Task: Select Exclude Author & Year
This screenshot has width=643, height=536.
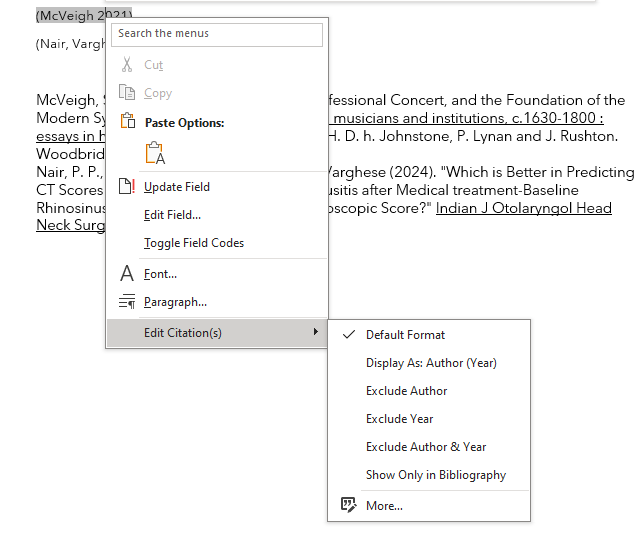Action: pos(426,447)
